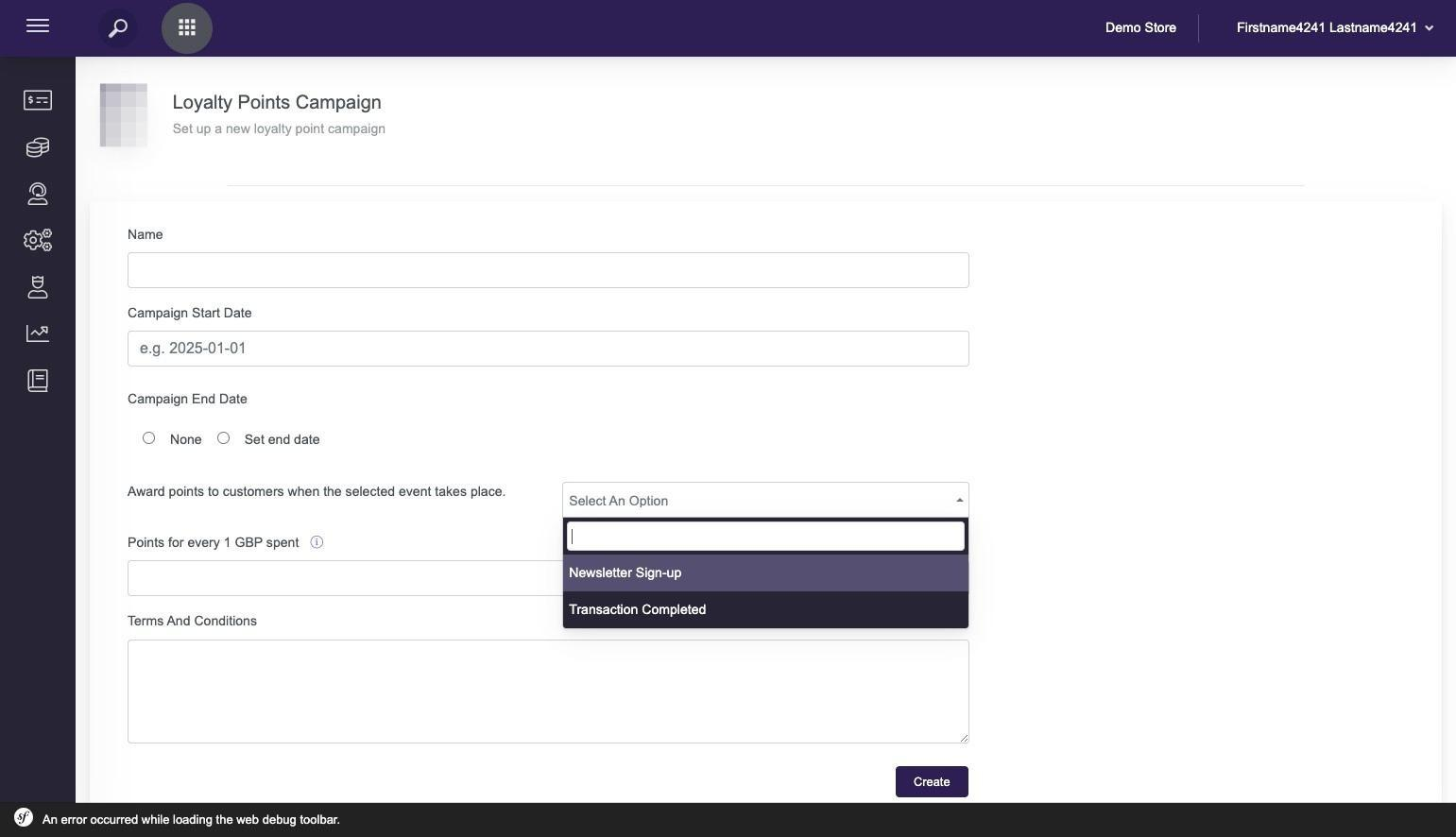Open the gears settings sidebar icon

(x=38, y=240)
